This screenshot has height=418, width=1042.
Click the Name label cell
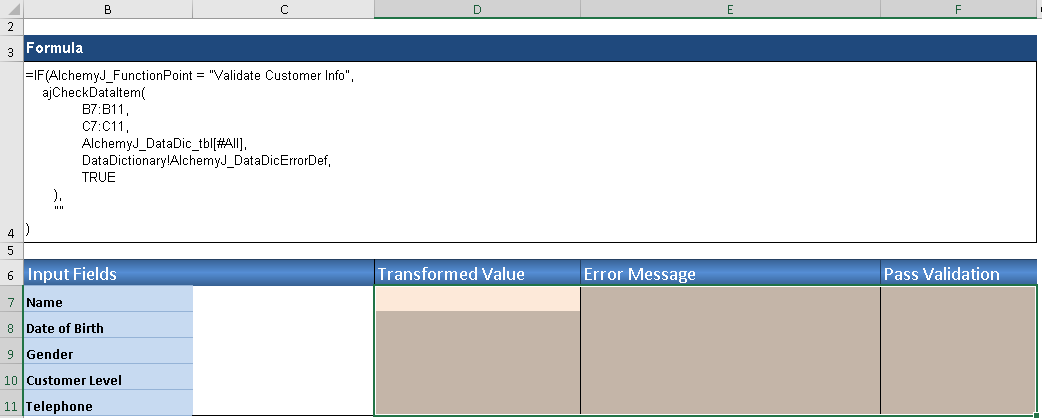point(108,301)
